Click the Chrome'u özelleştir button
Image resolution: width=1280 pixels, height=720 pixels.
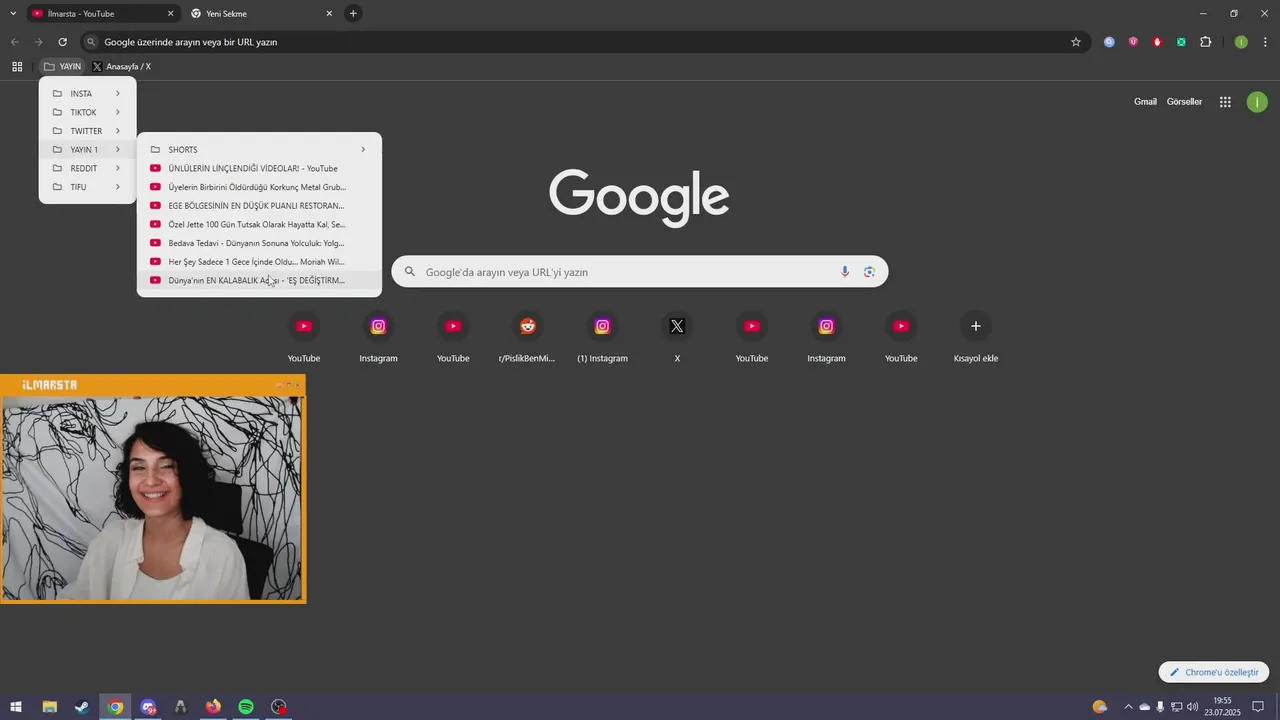[x=1214, y=672]
